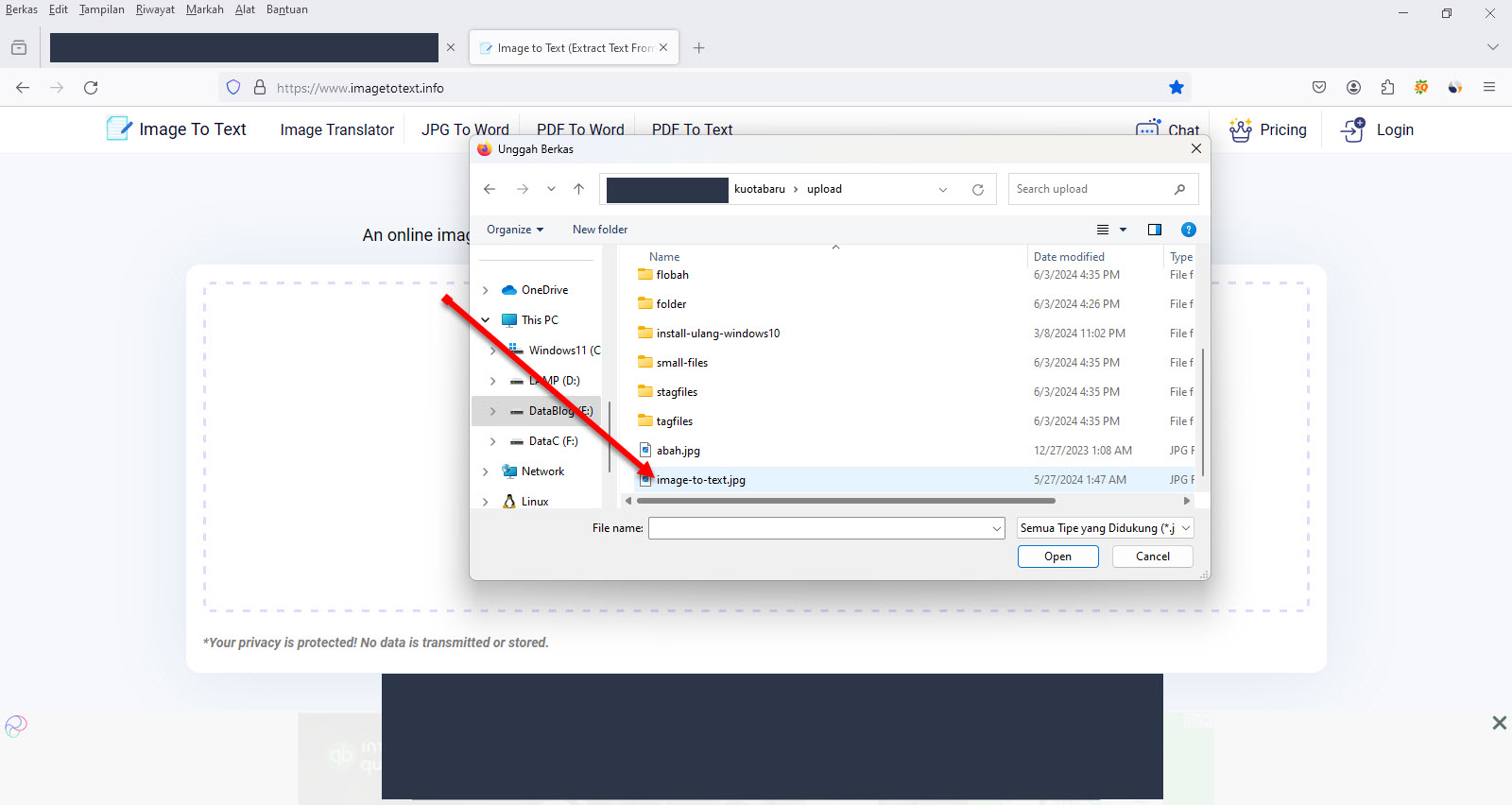Open the Firefox extensions puzzle icon

click(1387, 88)
